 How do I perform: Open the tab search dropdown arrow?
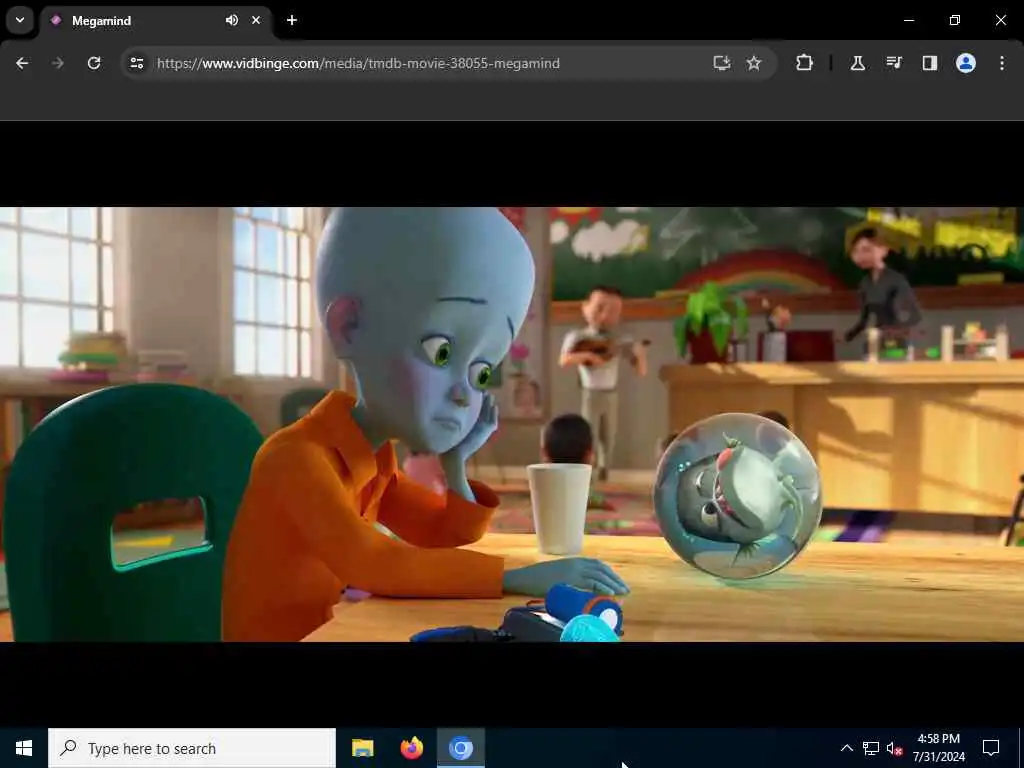(20, 20)
